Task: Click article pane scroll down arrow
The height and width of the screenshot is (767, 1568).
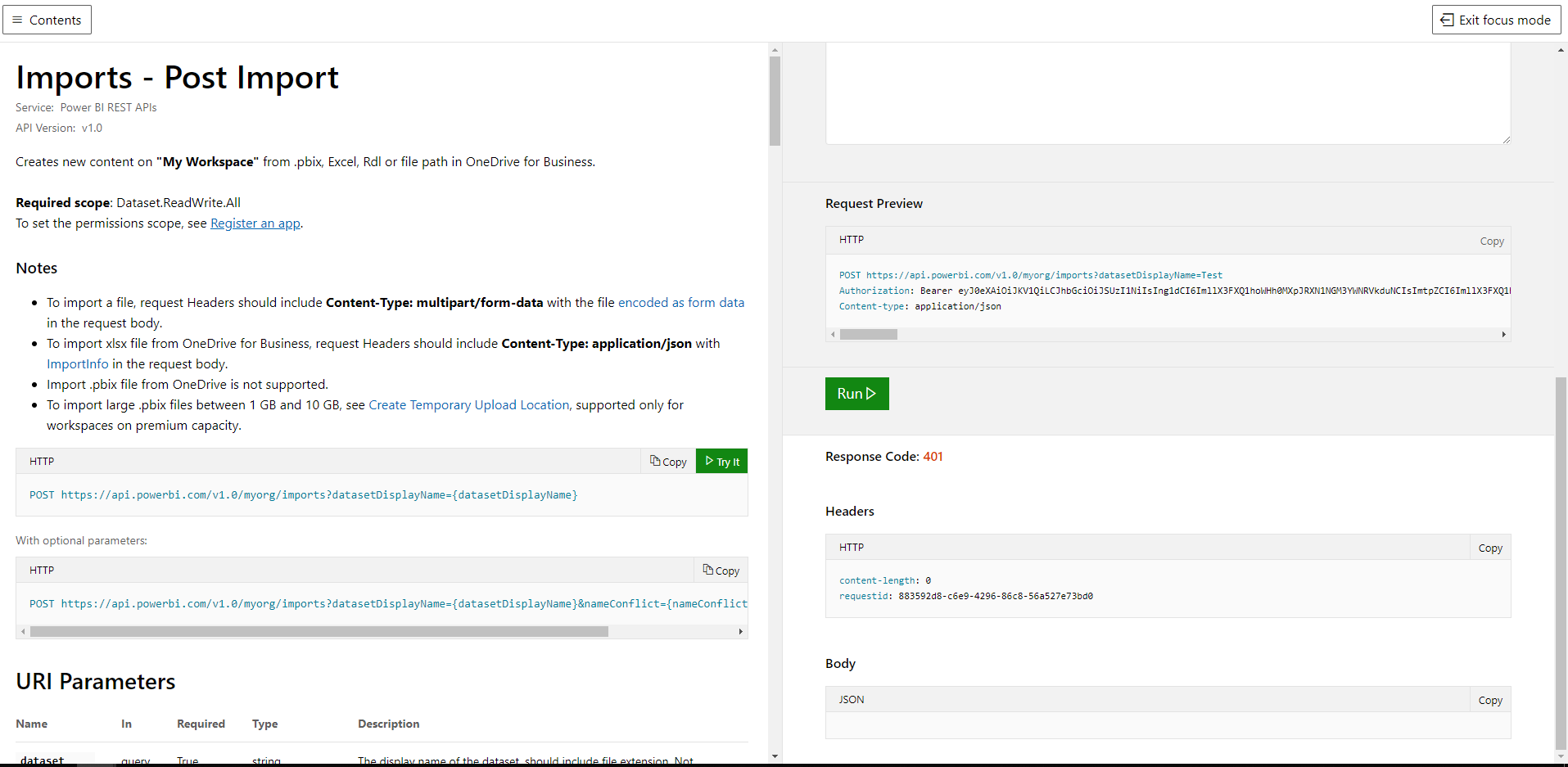Action: pyautogui.click(x=775, y=756)
